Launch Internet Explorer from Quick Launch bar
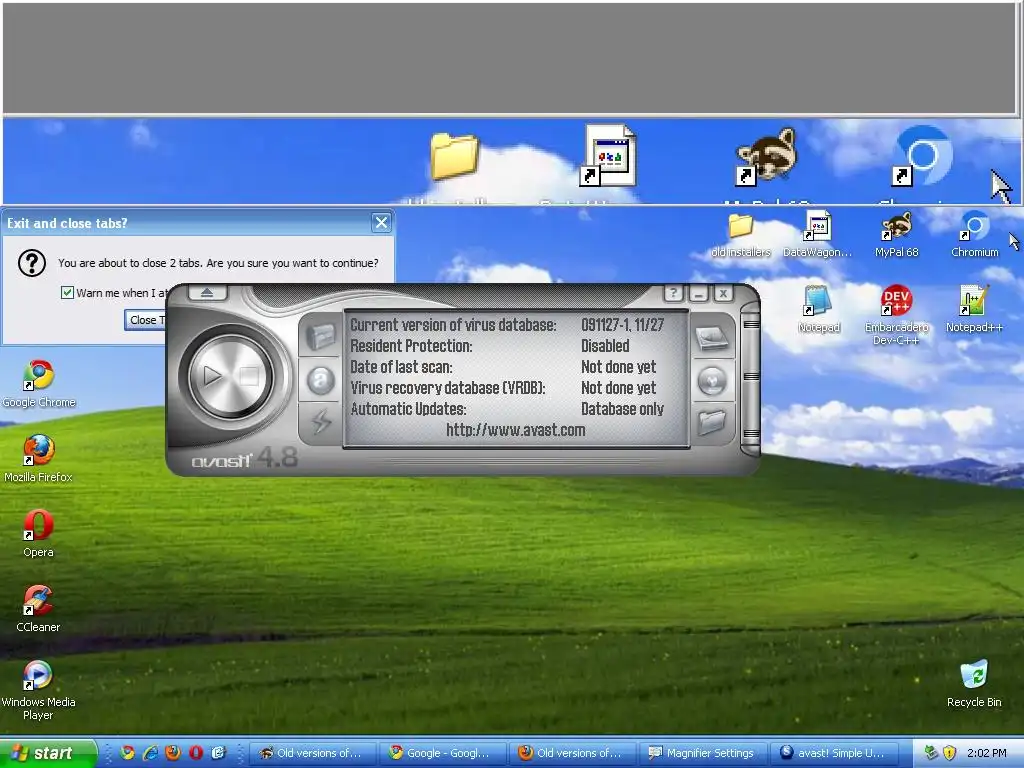This screenshot has height=768, width=1024. pyautogui.click(x=150, y=753)
